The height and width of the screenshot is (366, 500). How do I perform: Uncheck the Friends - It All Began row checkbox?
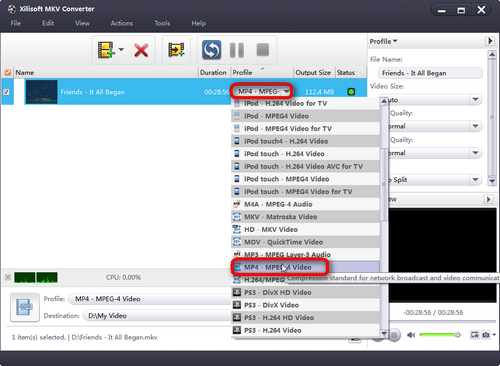tap(6, 92)
